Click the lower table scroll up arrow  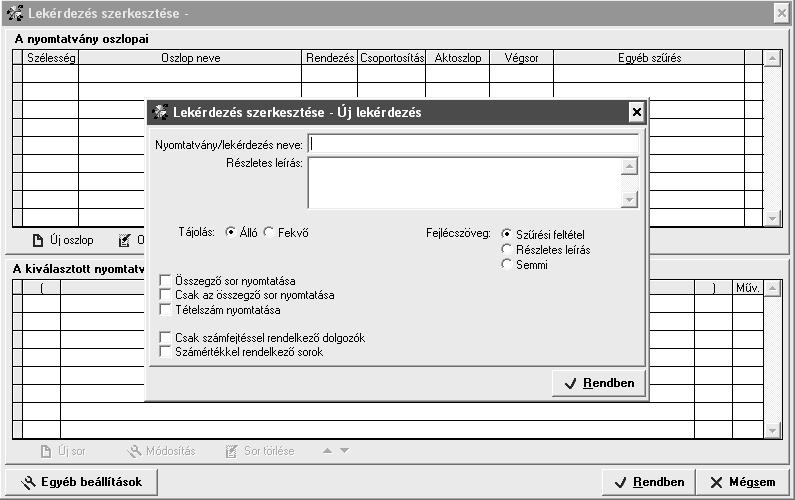click(772, 289)
